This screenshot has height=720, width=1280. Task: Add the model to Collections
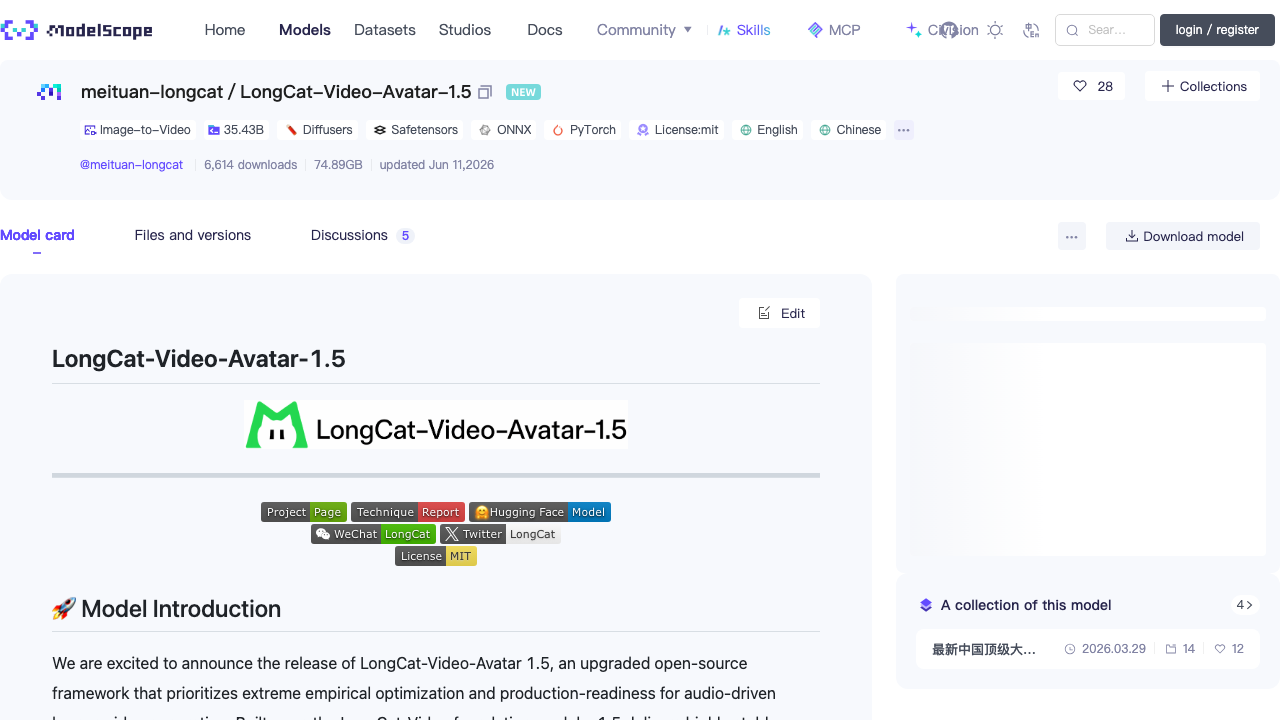click(x=1203, y=86)
